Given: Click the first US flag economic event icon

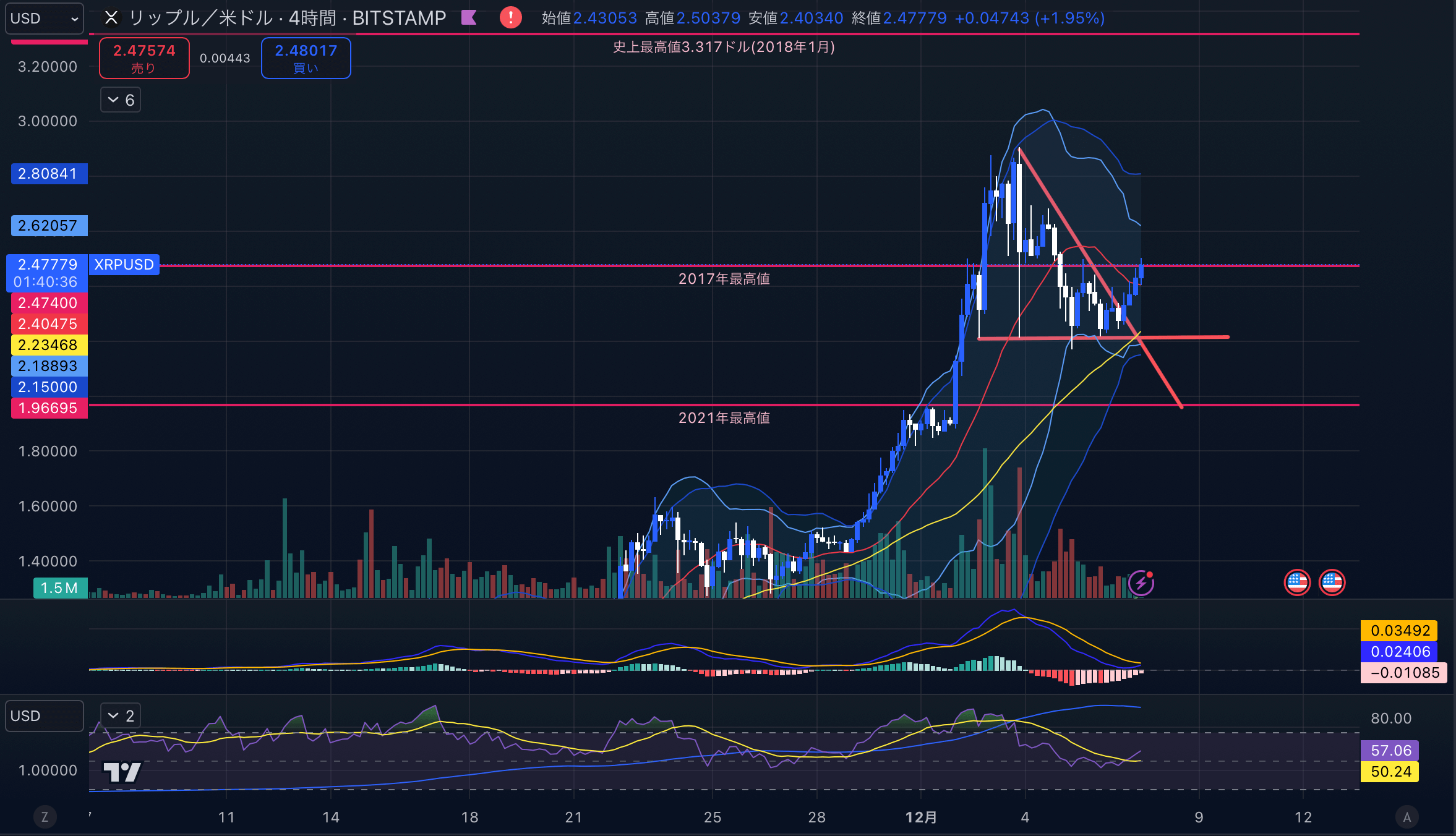Looking at the screenshot, I should (1297, 582).
